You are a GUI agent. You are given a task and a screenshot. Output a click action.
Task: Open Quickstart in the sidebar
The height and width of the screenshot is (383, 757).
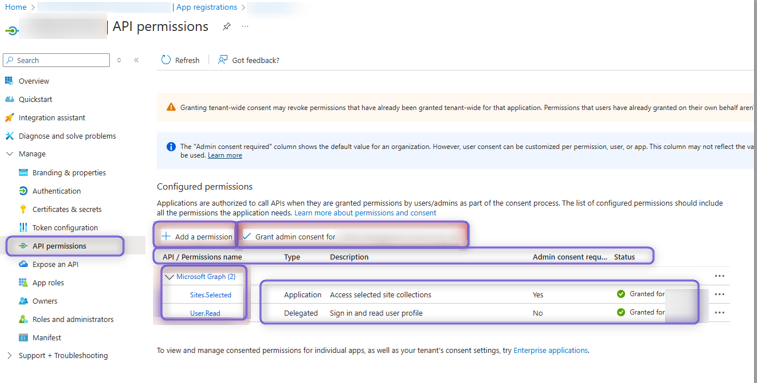coord(35,99)
